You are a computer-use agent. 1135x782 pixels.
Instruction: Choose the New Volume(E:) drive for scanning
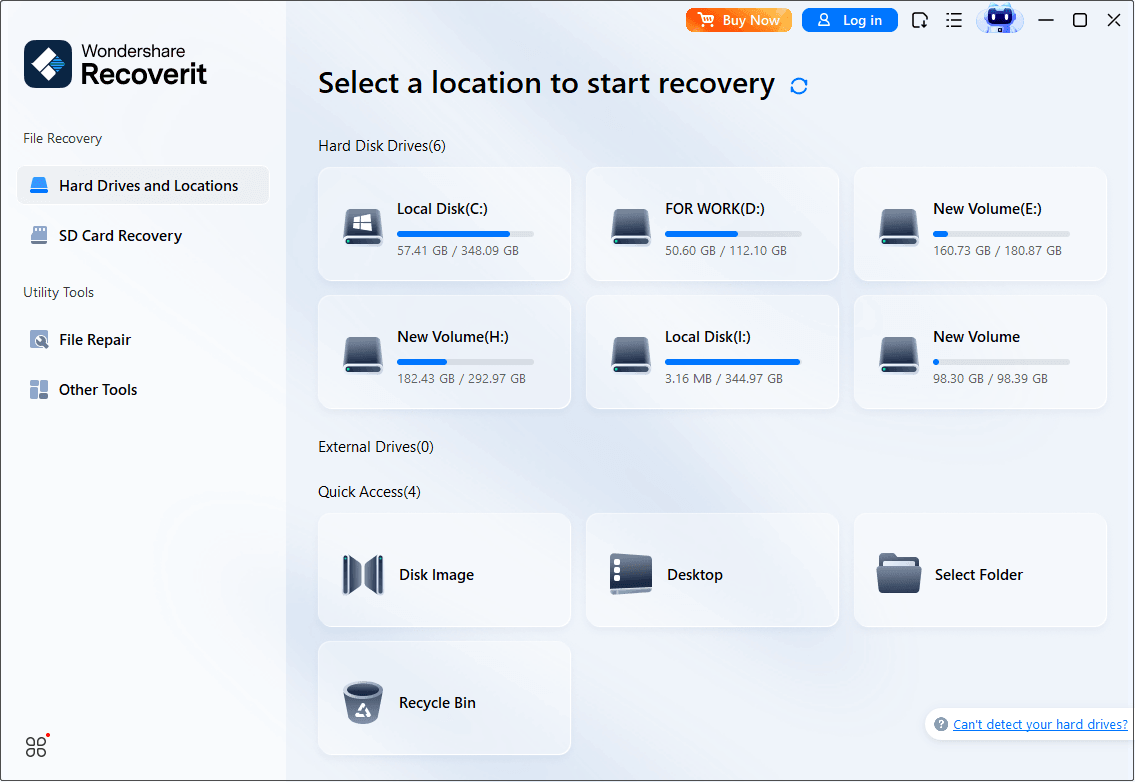point(980,224)
